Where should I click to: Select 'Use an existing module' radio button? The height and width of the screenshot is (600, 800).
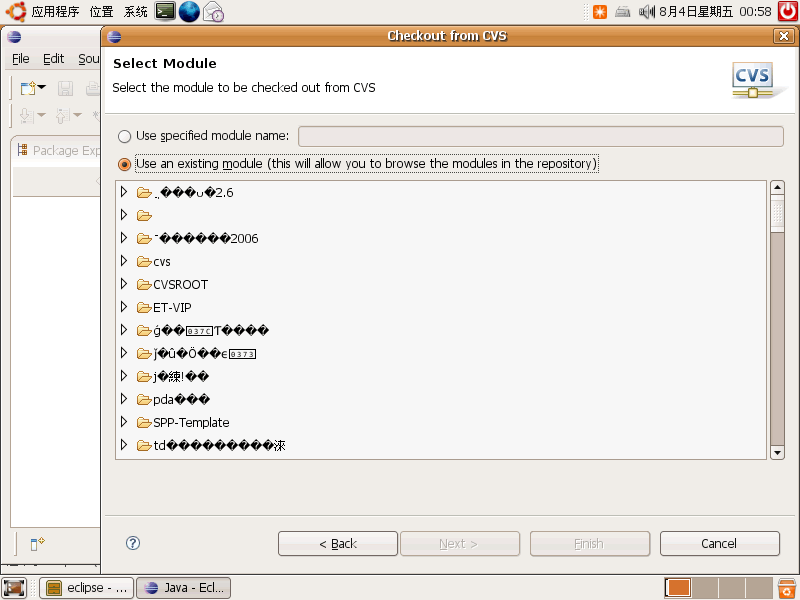pos(124,164)
